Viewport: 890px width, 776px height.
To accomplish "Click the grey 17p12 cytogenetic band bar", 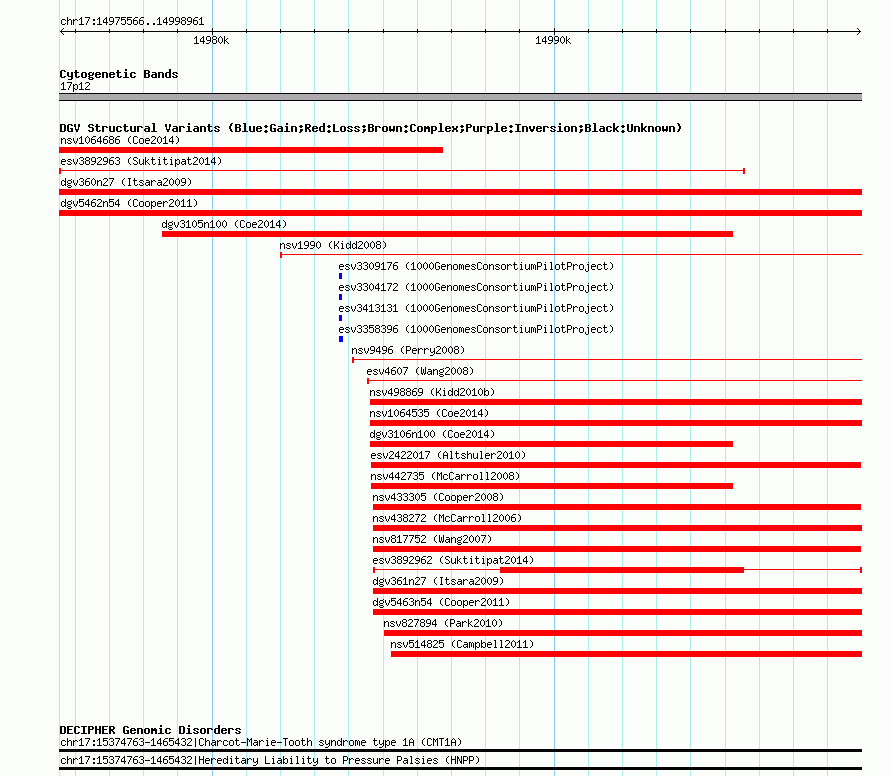I will click(x=460, y=97).
